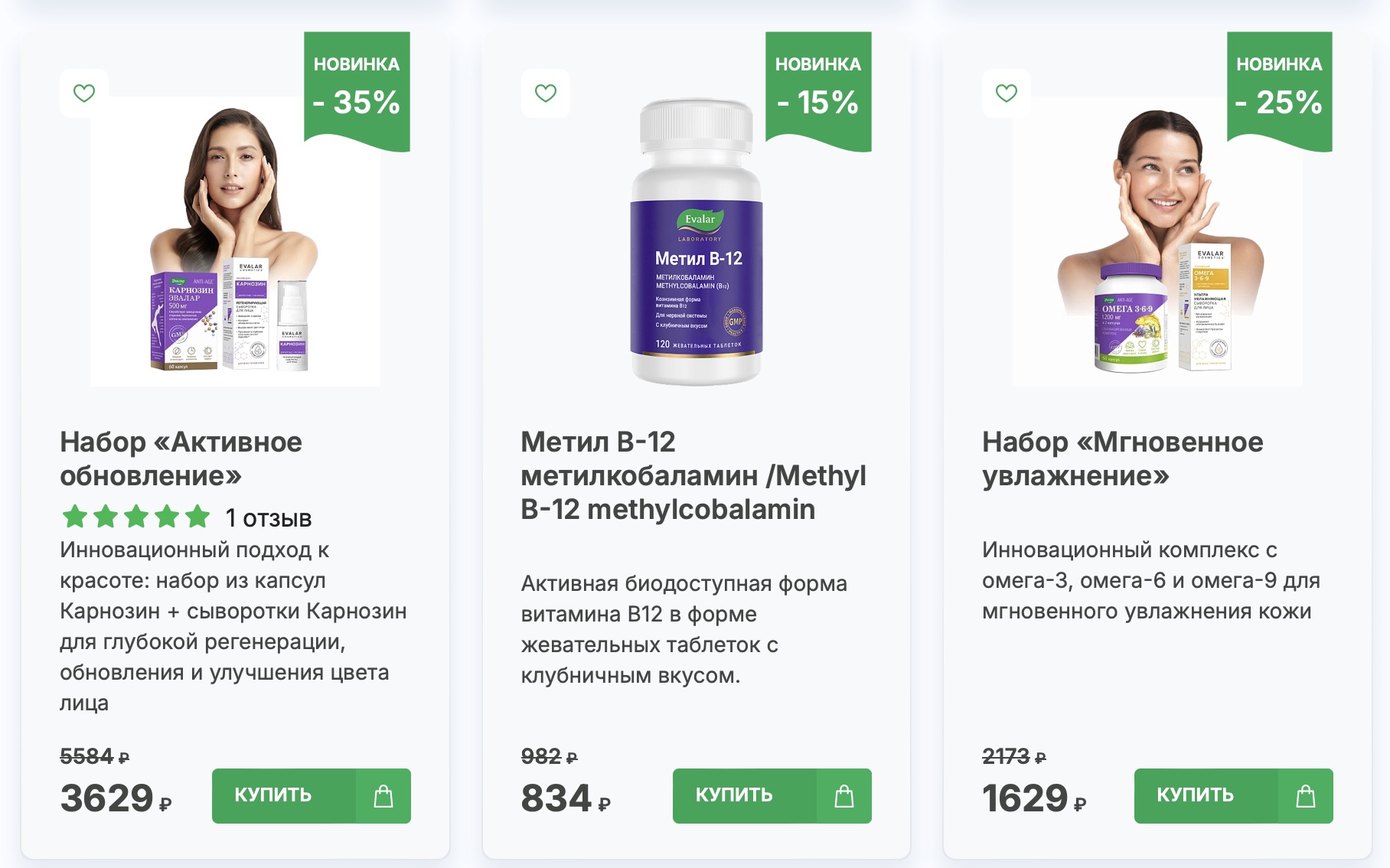Buy Набор «Активное обновление» with КУПИТЬ

pos(284,796)
